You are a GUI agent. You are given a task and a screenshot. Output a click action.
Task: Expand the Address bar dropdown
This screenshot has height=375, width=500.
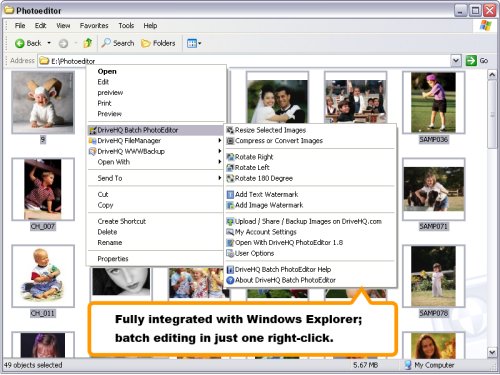(456, 61)
